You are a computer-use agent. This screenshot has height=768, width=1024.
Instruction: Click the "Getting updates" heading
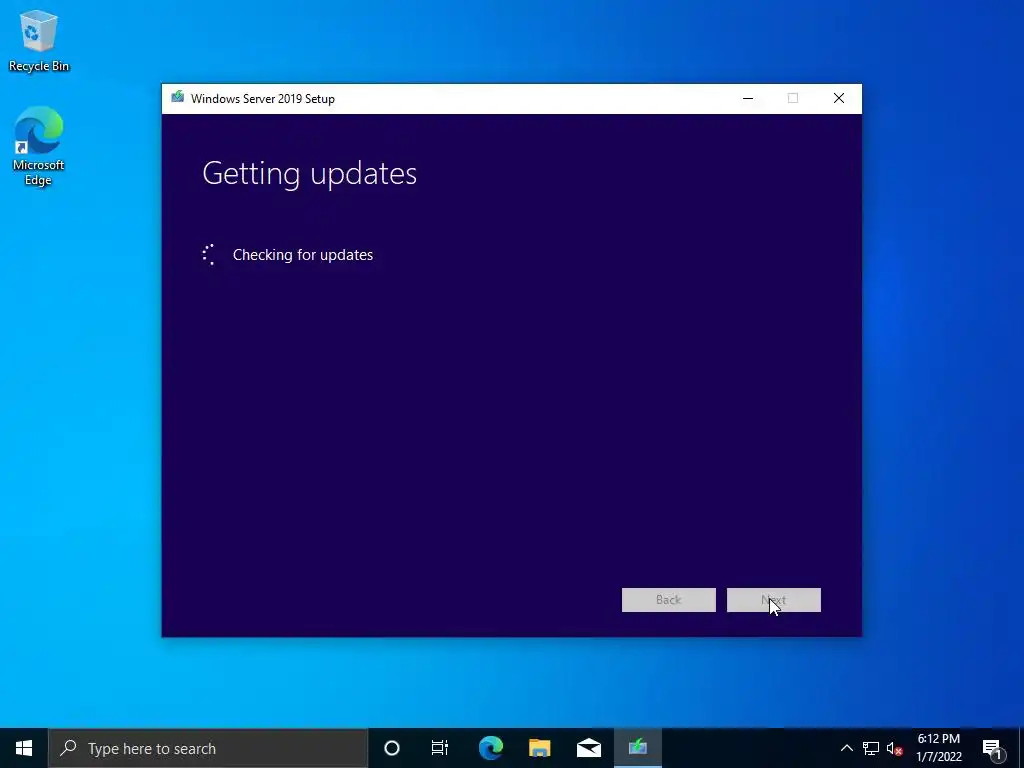[310, 174]
